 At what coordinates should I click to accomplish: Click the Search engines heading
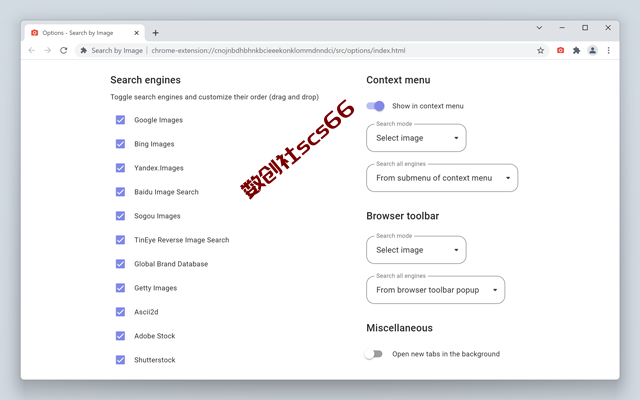click(145, 80)
